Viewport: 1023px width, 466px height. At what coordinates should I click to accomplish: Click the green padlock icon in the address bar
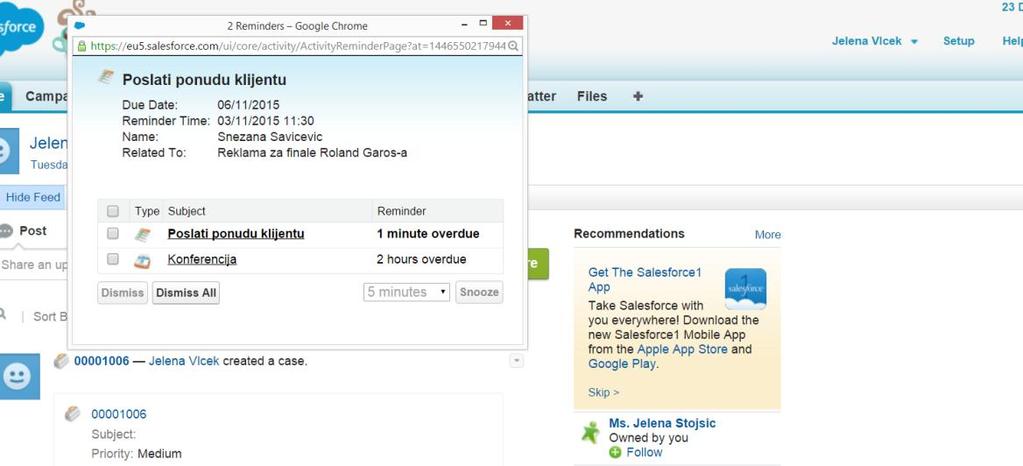click(82, 46)
